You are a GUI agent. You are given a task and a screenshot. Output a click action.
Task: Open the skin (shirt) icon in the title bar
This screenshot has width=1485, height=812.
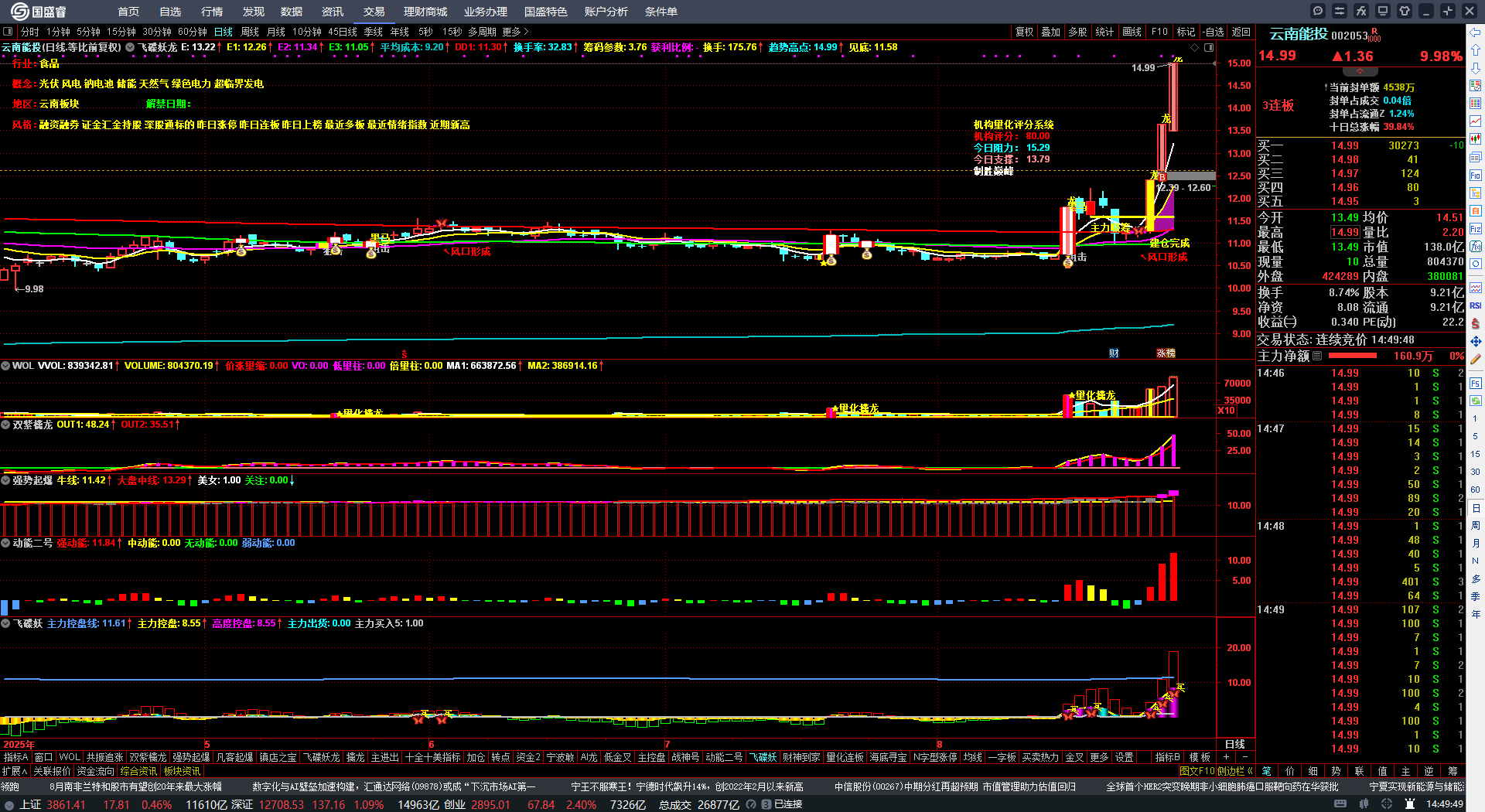1405,11
